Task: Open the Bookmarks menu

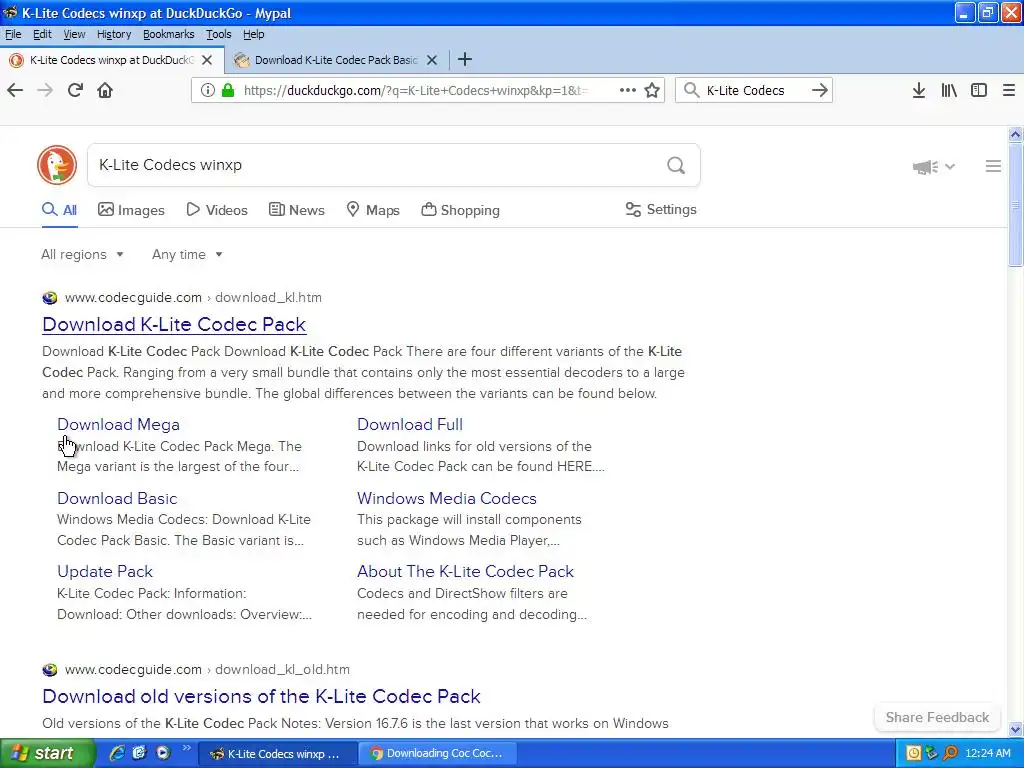Action: (x=168, y=34)
